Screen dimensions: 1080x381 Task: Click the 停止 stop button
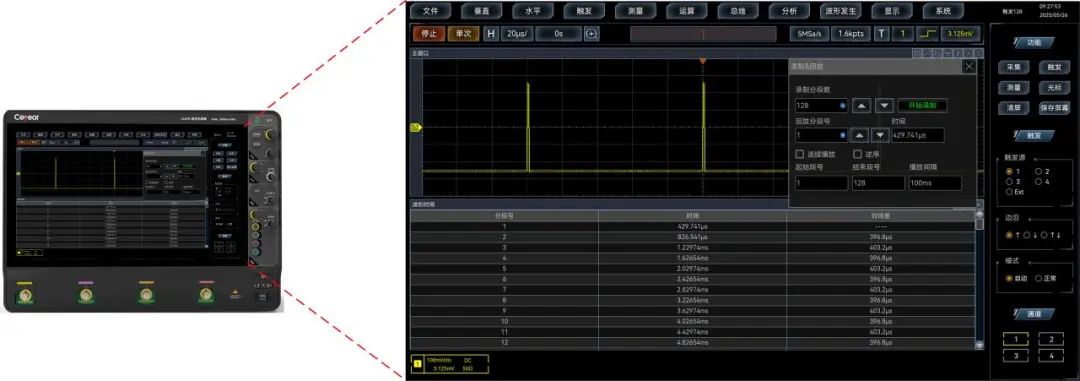[428, 34]
